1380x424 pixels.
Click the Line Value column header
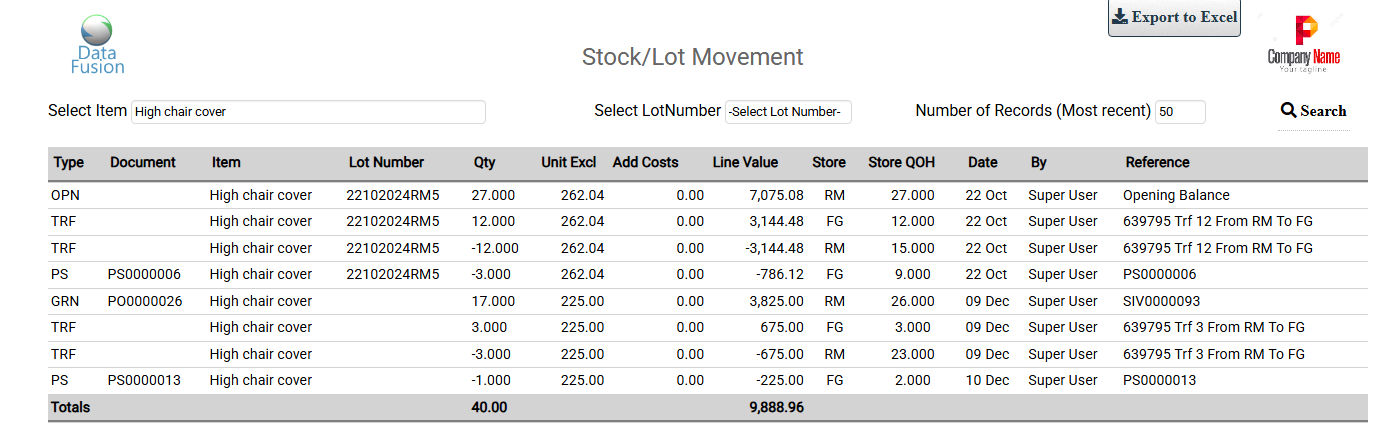(x=745, y=162)
